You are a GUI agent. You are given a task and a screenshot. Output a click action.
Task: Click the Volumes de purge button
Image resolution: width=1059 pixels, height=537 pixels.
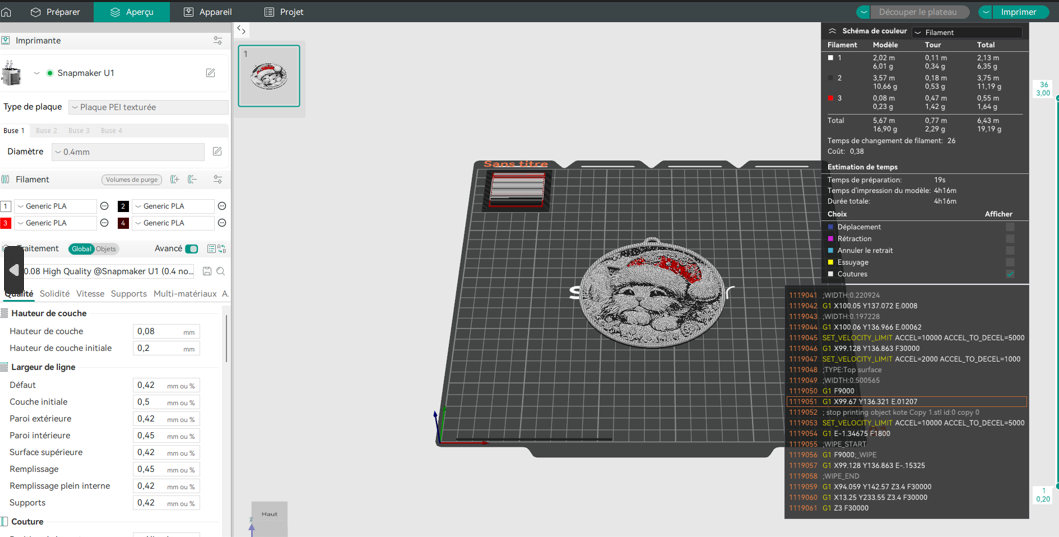(132, 180)
